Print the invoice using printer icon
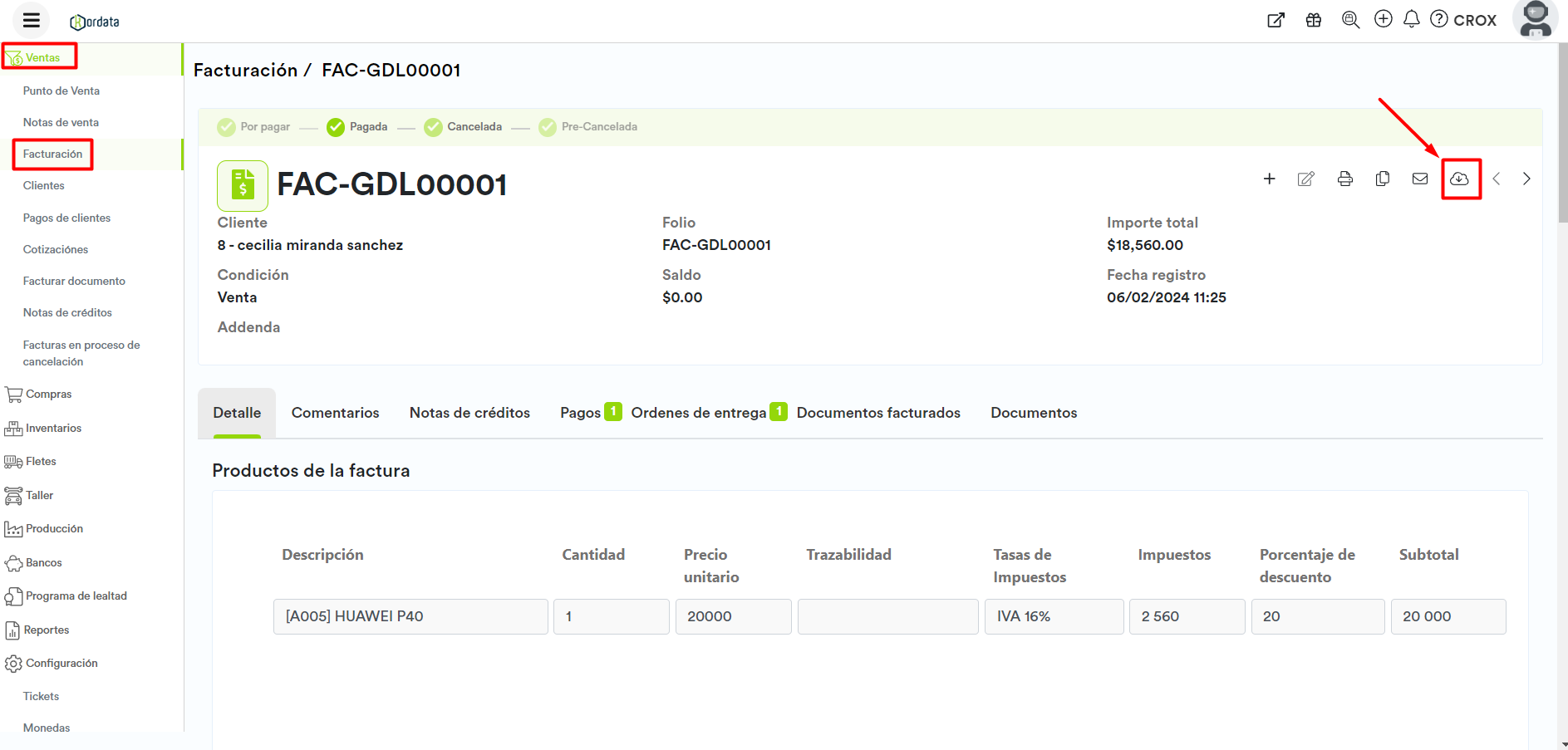 coord(1344,179)
